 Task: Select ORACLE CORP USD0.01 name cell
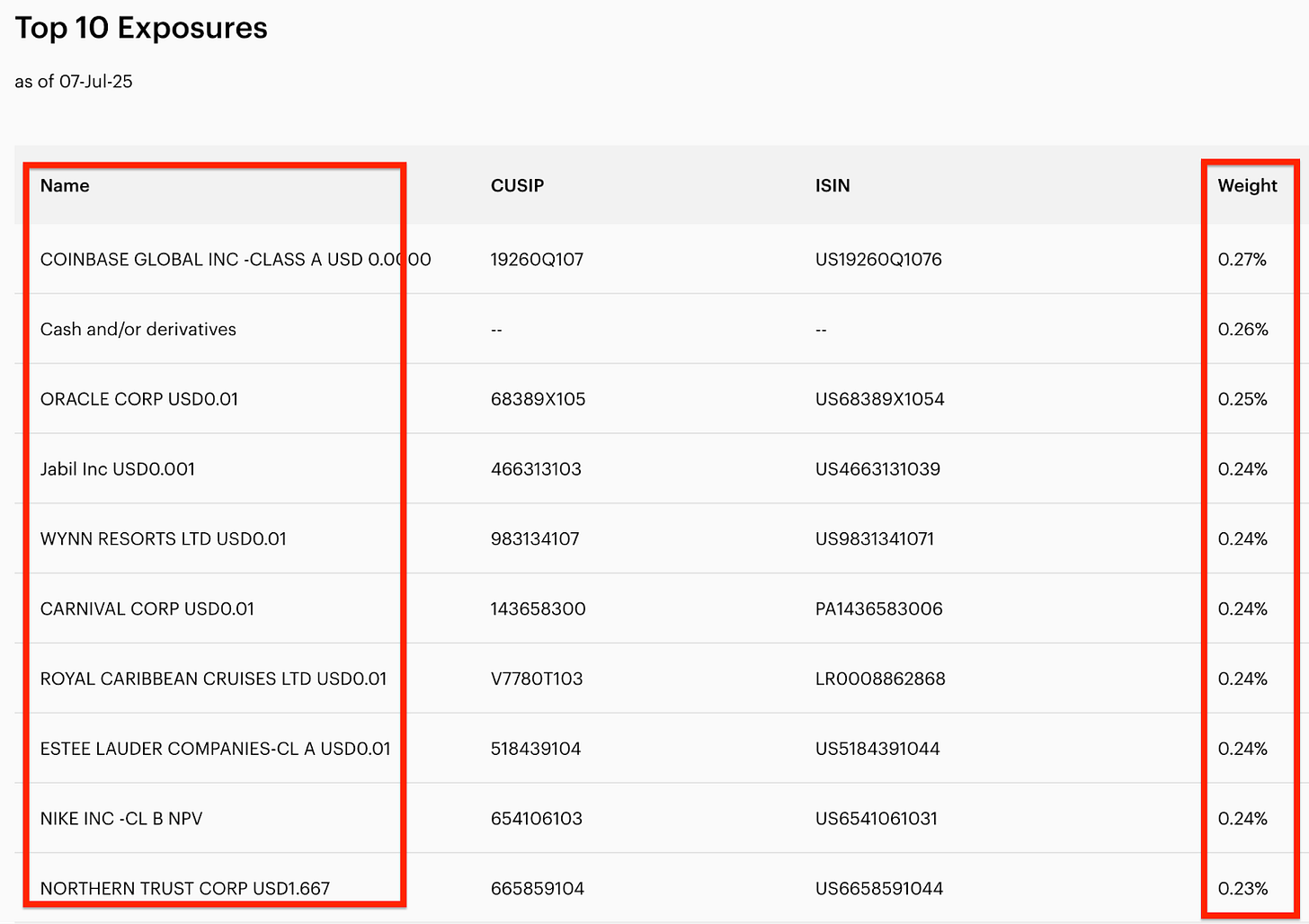139,399
